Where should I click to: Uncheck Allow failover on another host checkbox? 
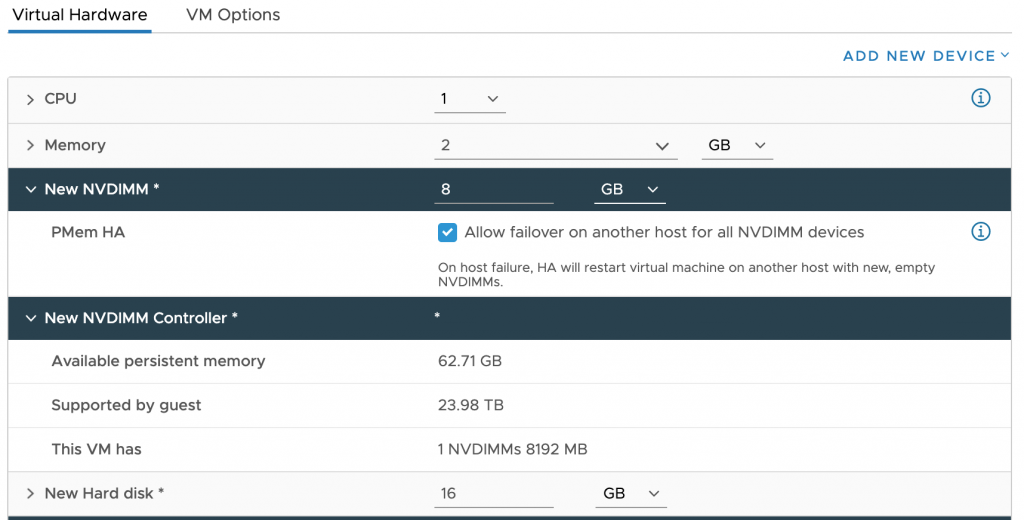(448, 232)
